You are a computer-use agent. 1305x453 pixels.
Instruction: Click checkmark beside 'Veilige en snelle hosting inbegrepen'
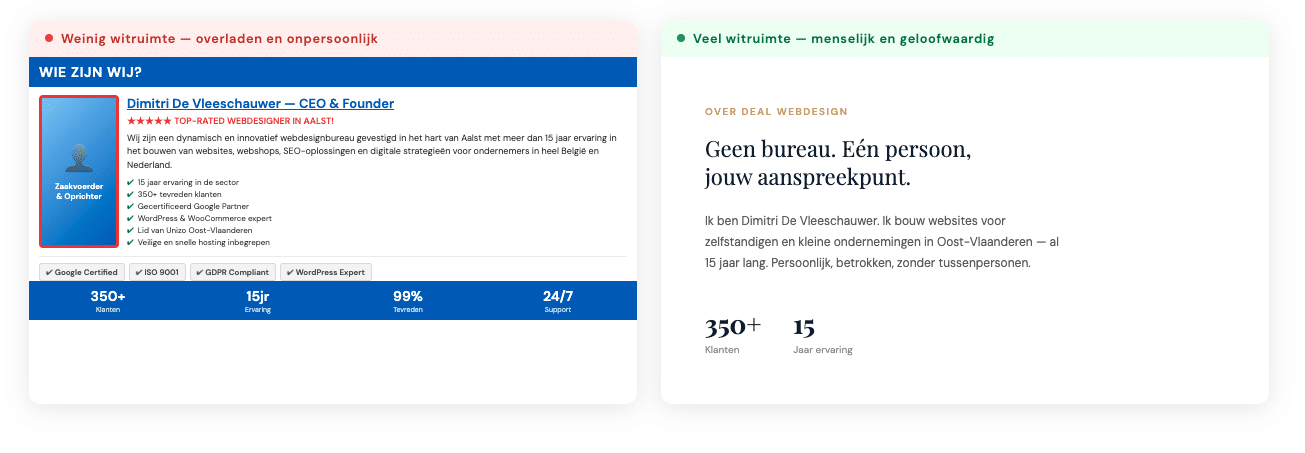[131, 242]
